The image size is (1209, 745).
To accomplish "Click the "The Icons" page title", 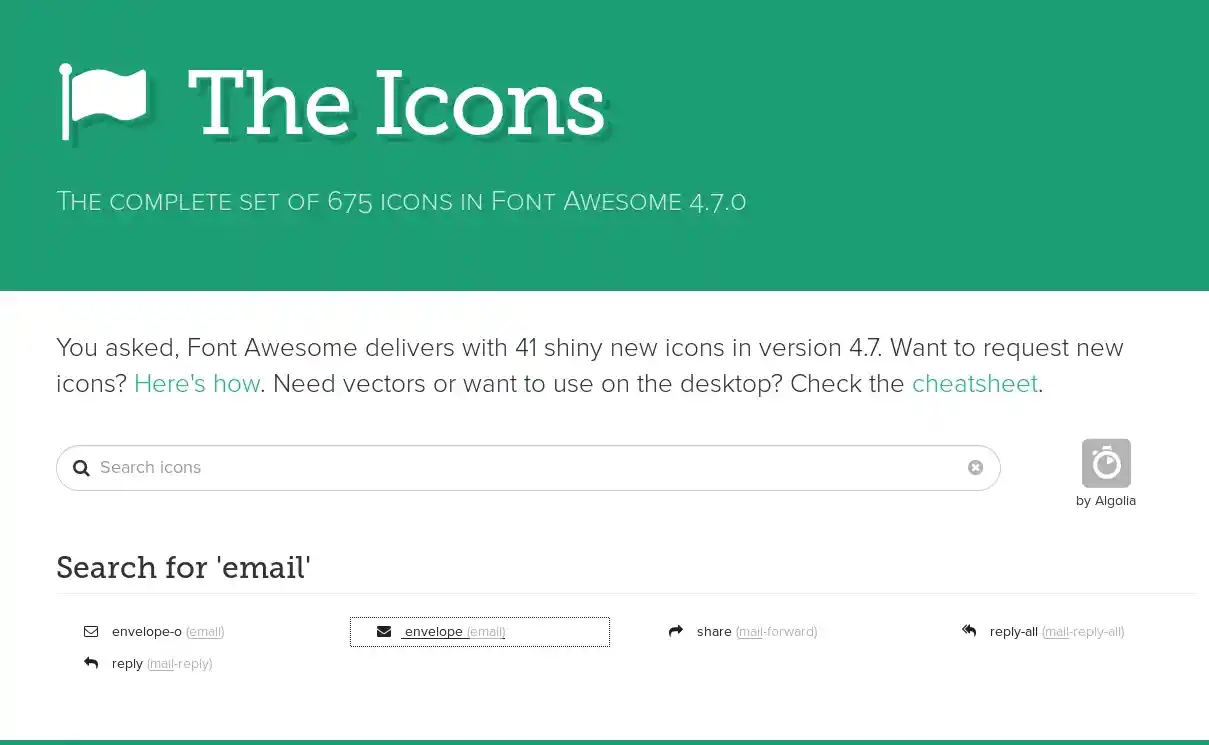I will pyautogui.click(x=396, y=105).
